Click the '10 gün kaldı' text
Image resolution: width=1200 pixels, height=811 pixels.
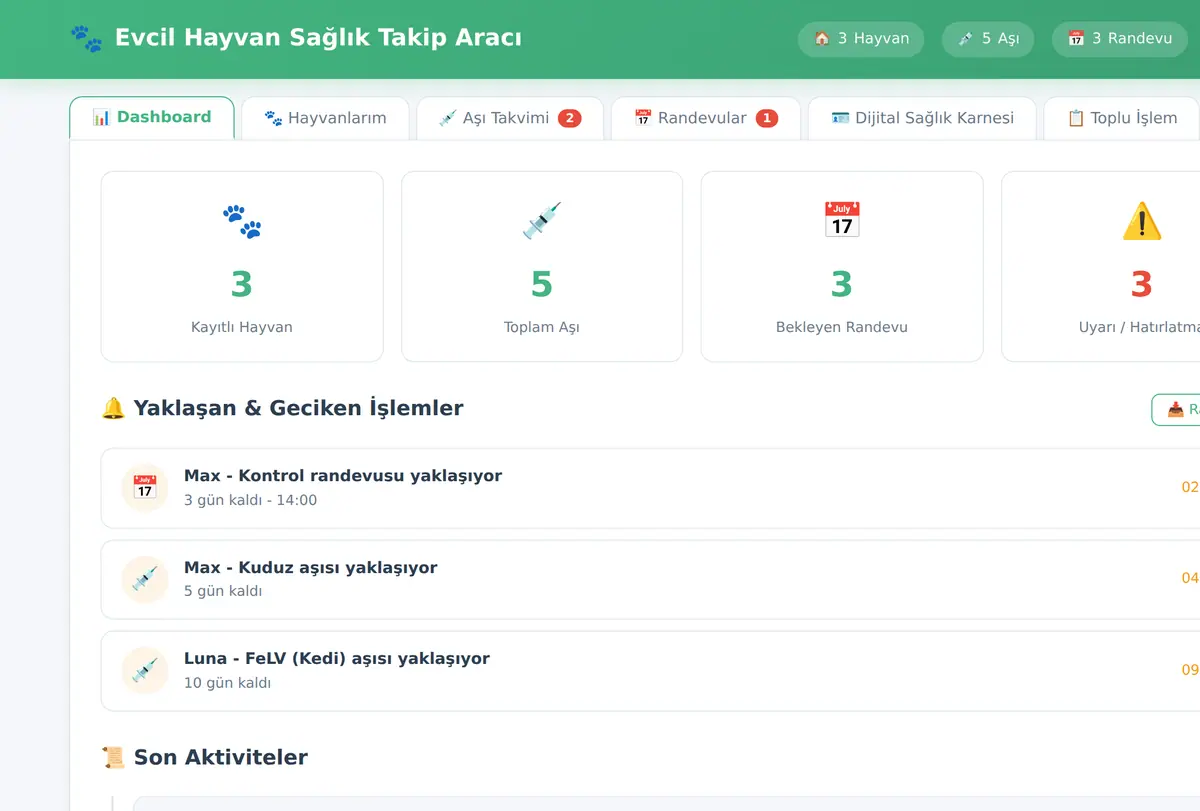pyautogui.click(x=227, y=683)
